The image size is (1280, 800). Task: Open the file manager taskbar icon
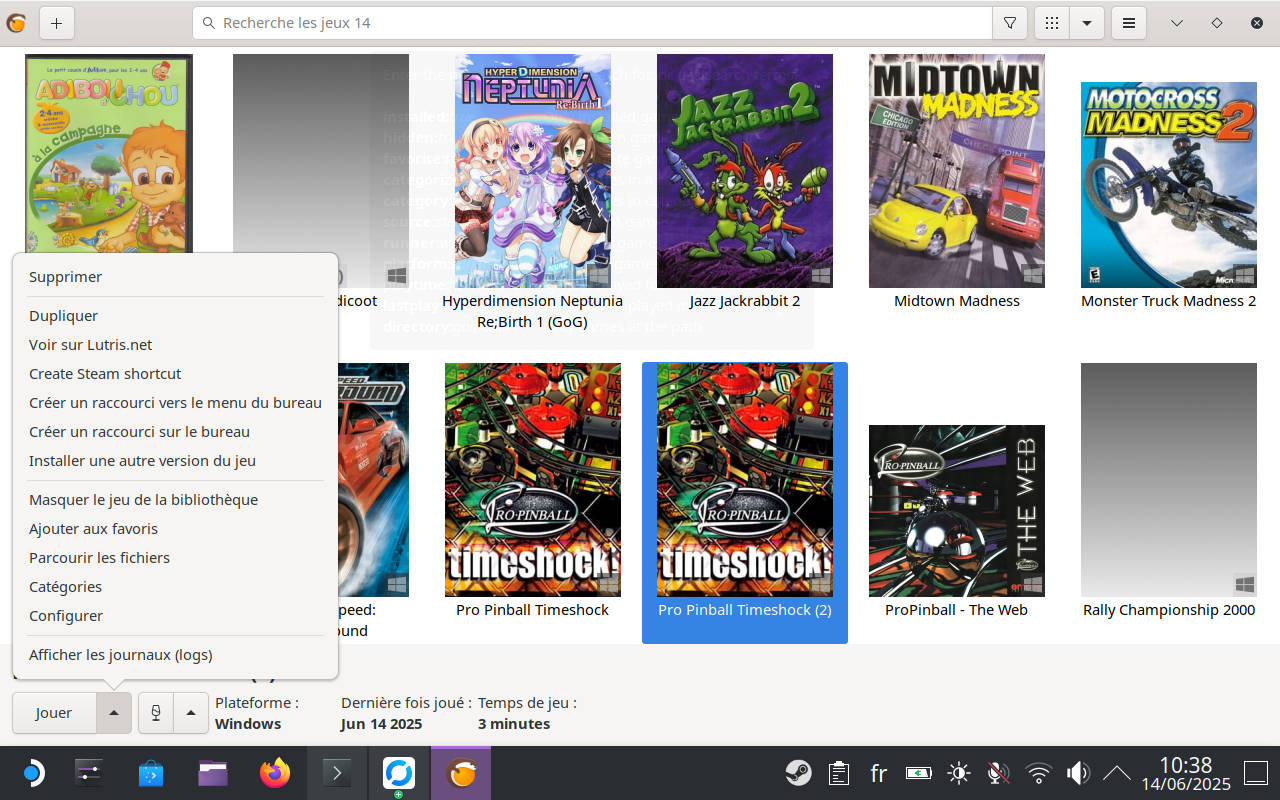tap(213, 773)
